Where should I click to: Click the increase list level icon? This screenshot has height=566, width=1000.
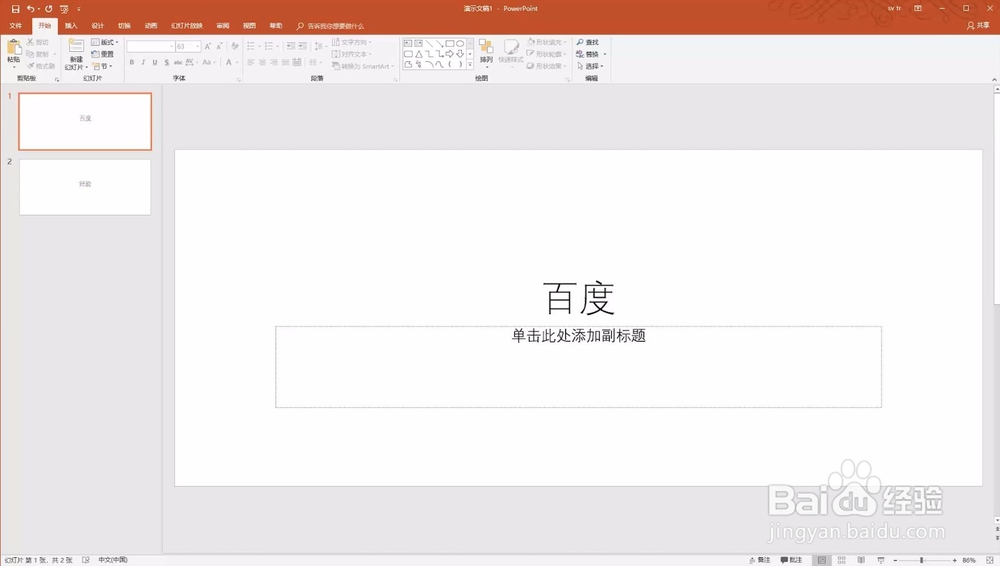click(x=302, y=46)
